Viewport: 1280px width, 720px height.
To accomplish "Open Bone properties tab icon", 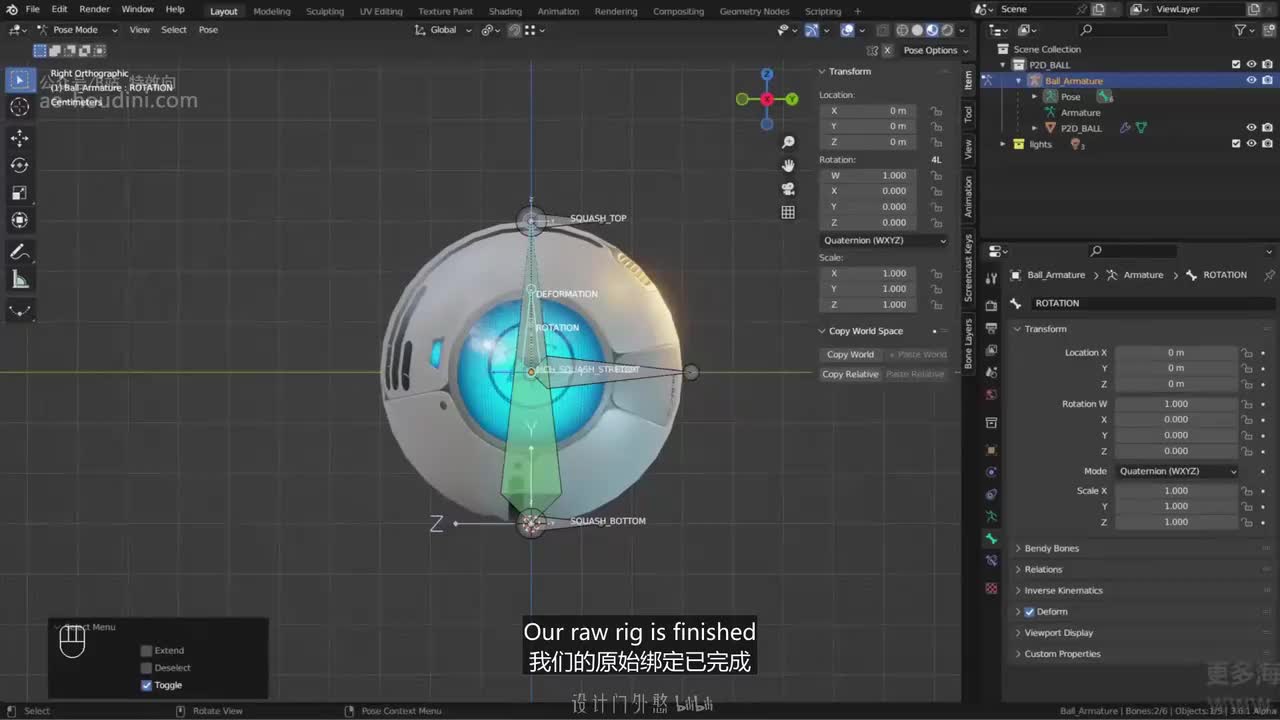I will 991,539.
